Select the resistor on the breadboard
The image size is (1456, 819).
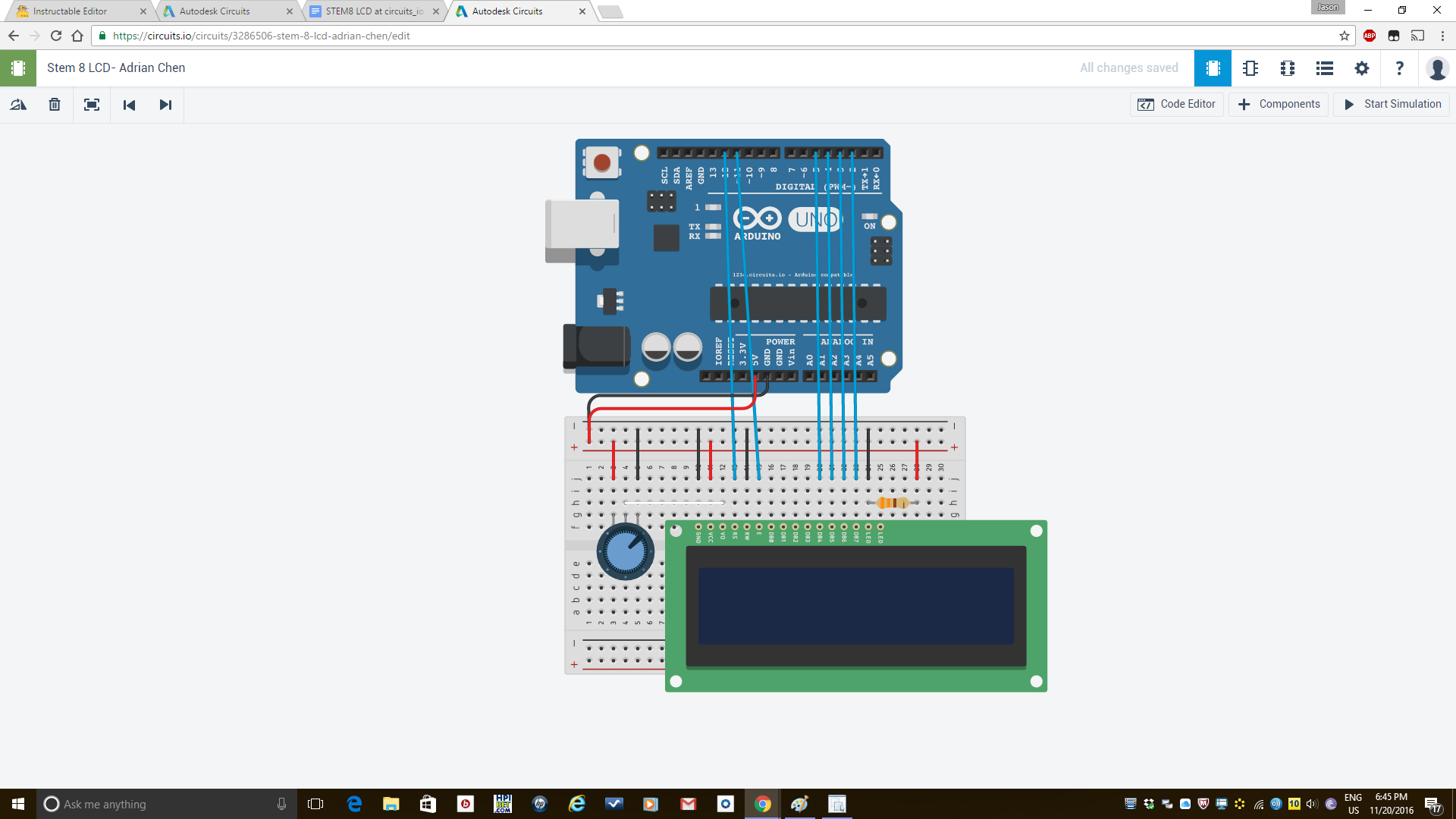893,503
